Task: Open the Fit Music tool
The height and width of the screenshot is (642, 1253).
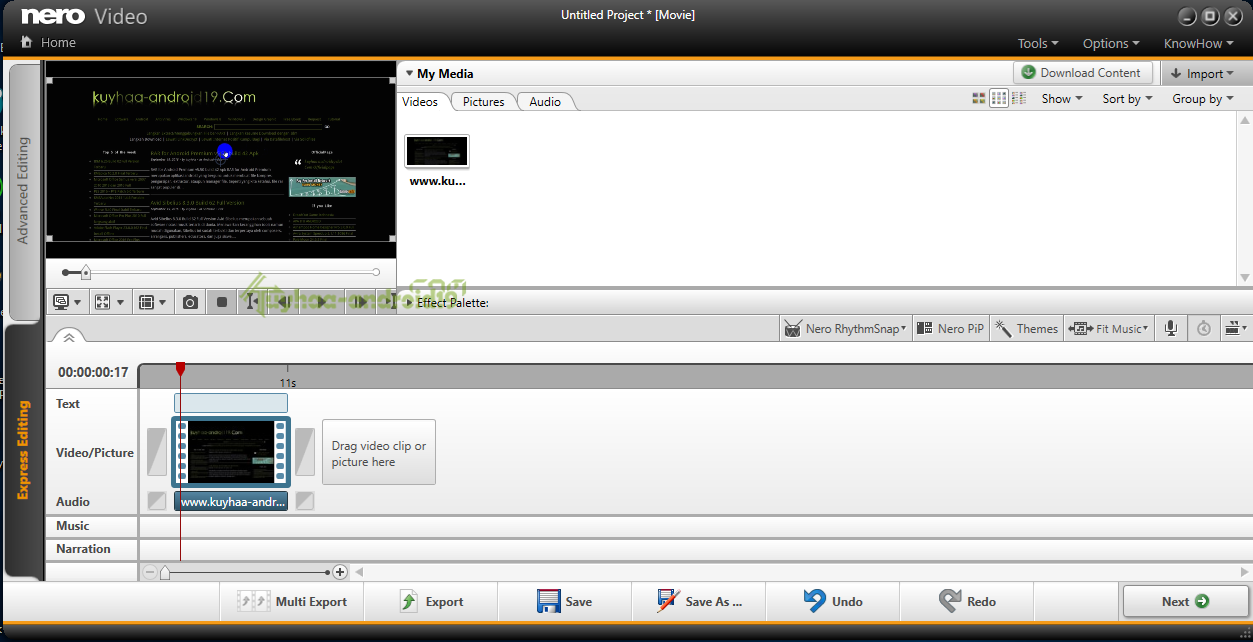Action: [1108, 328]
